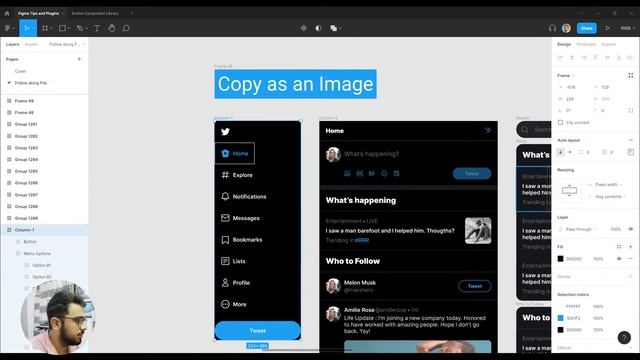640x360 pixels.
Task: Click the align horizontal centers icon
Action: point(572,58)
